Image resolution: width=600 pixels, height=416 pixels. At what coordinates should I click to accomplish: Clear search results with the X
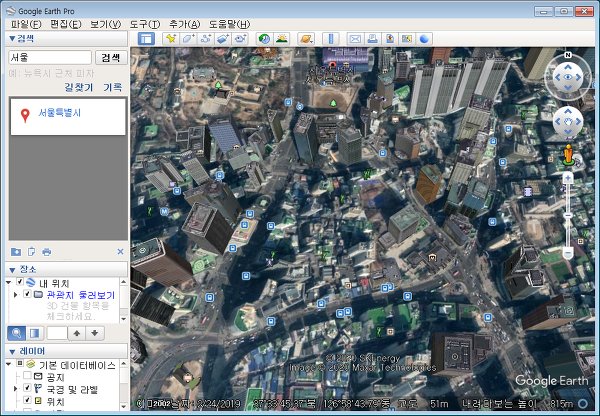click(120, 251)
